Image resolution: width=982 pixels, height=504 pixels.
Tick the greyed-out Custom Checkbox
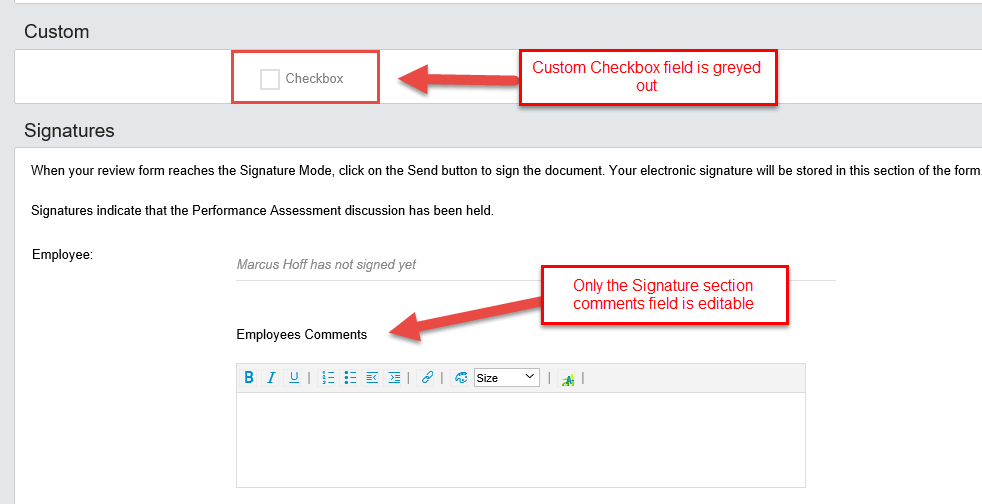pos(270,80)
